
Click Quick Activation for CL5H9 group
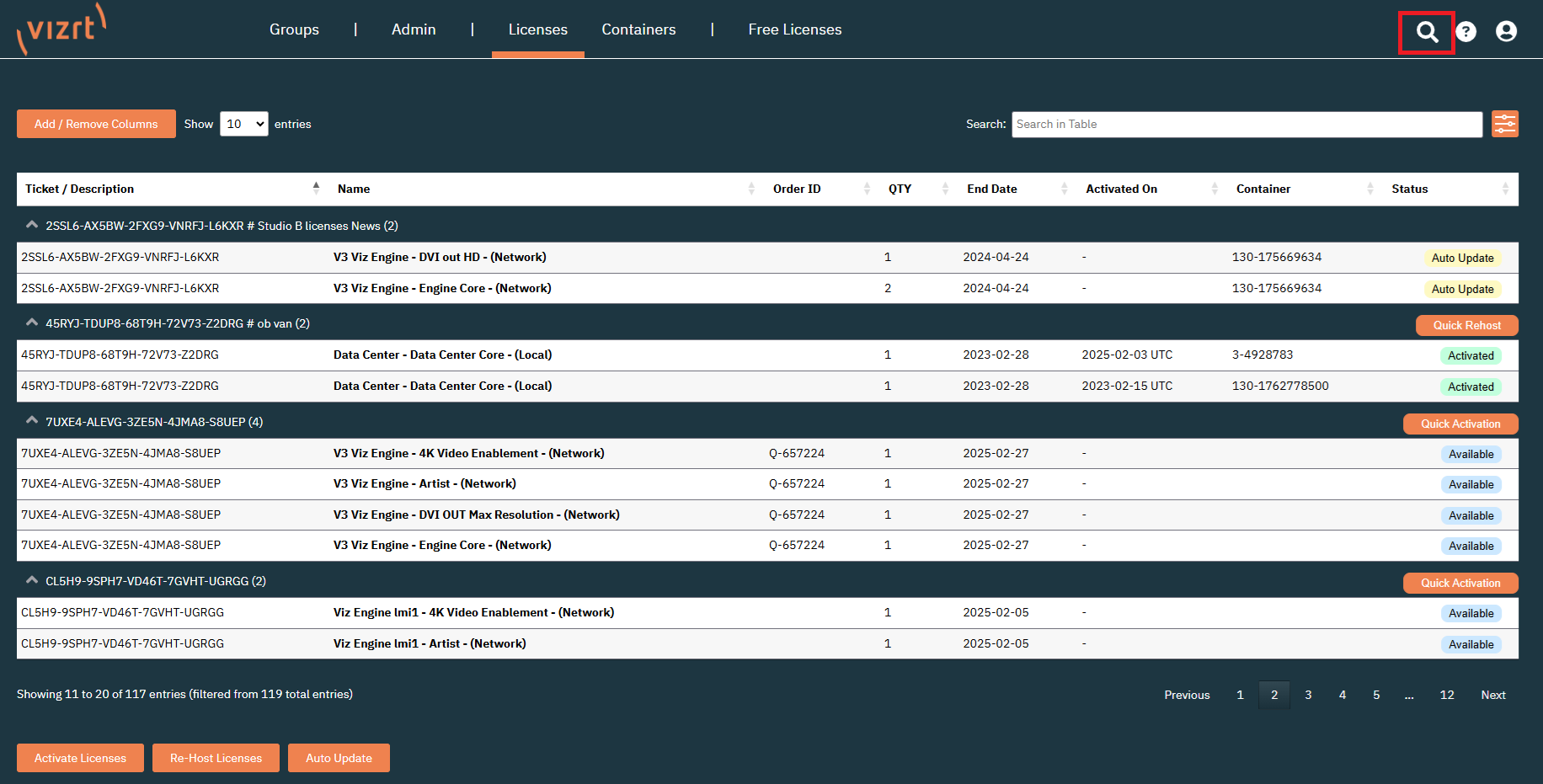1460,583
